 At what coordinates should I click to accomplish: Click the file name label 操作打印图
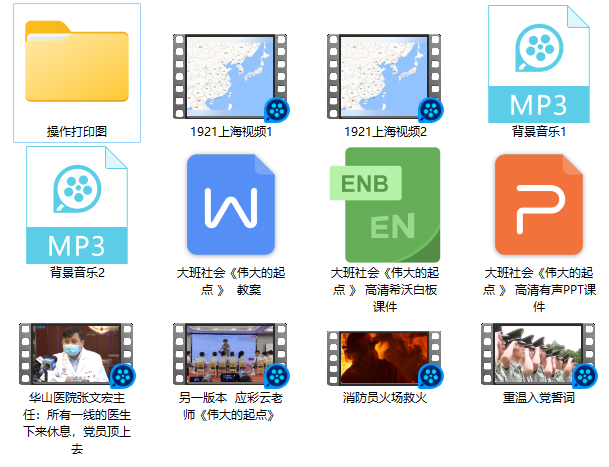click(77, 131)
